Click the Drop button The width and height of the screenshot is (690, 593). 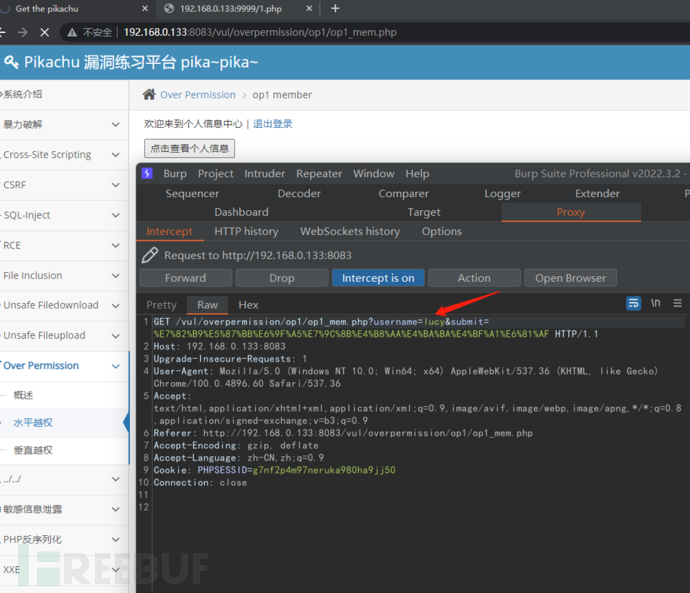click(x=282, y=278)
